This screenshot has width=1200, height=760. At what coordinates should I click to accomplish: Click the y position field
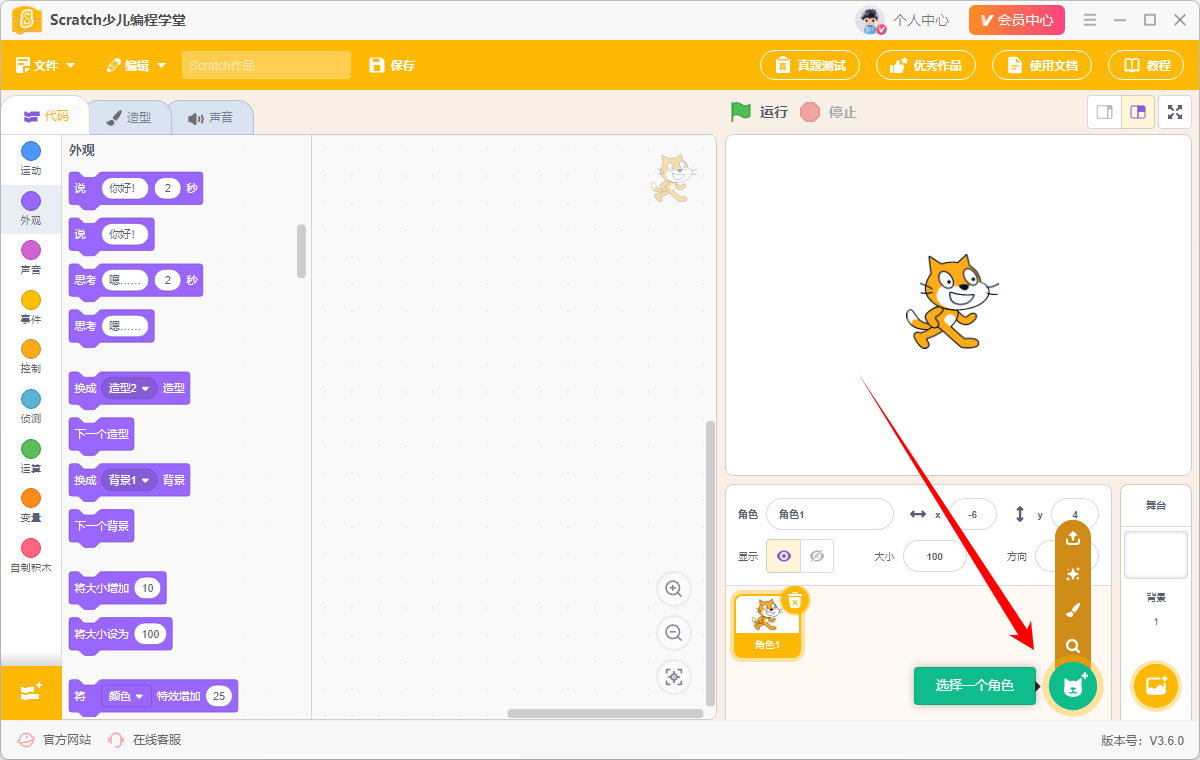[1075, 514]
